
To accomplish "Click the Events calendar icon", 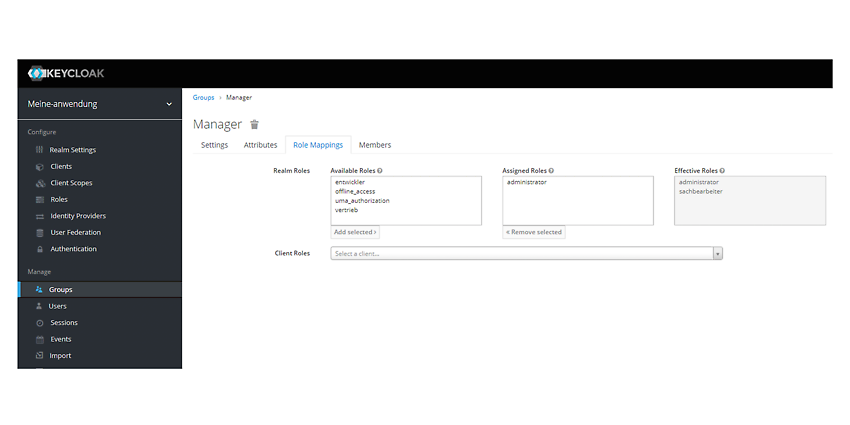I will tap(40, 339).
